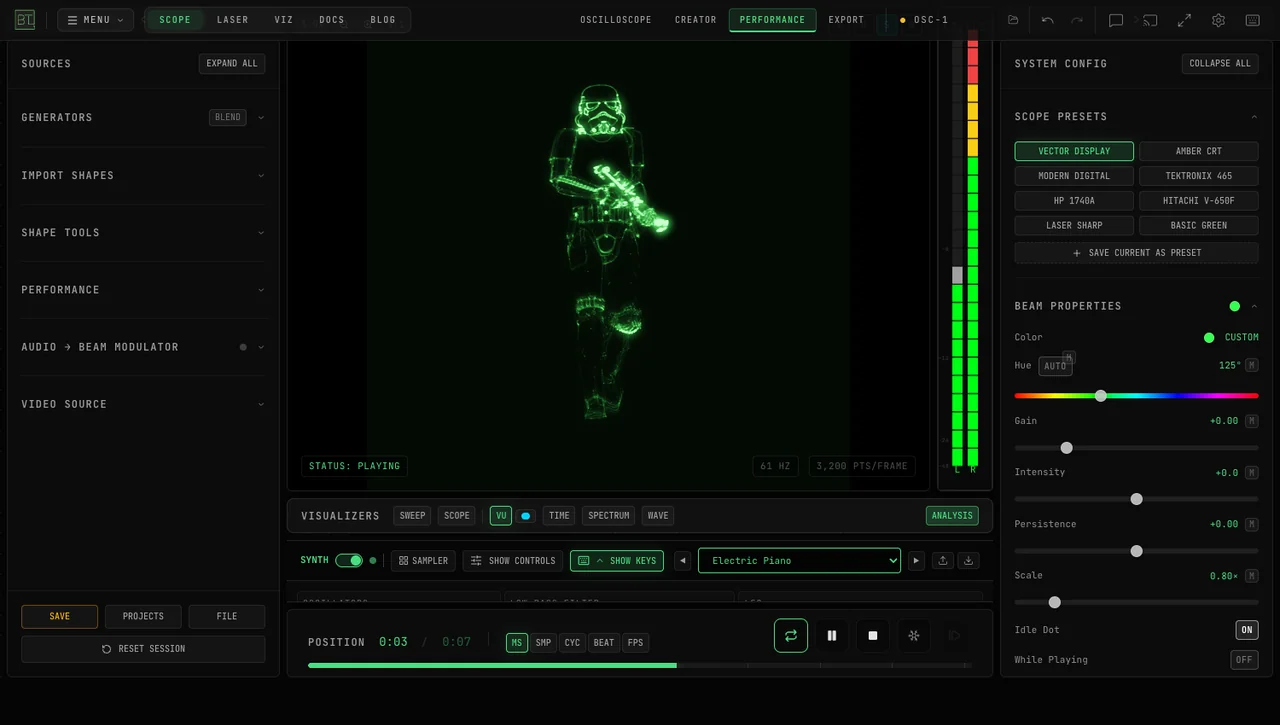Enter fullscreen with the expand arrows icon

(1184, 20)
